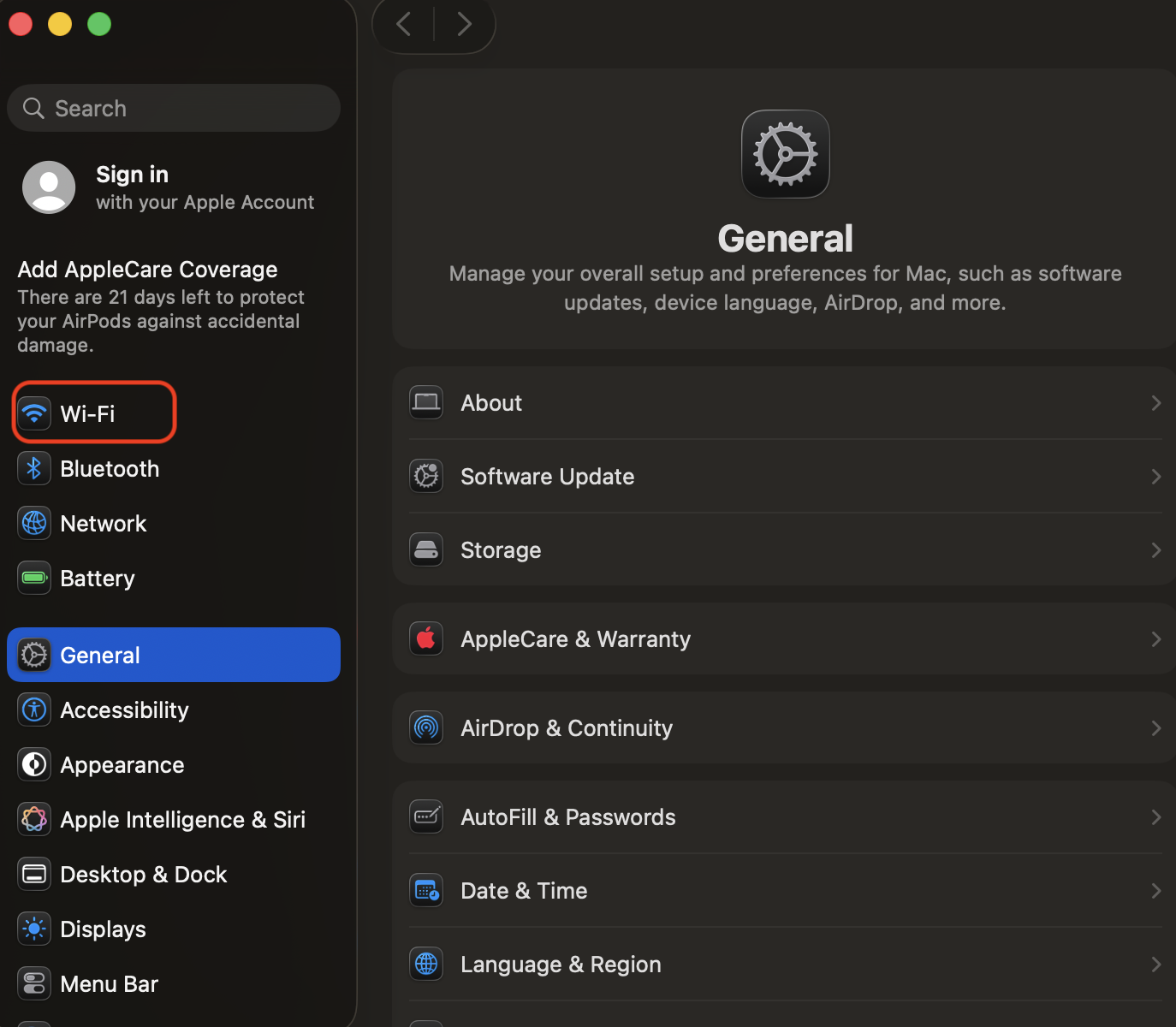Image resolution: width=1176 pixels, height=1027 pixels.
Task: Click the green Battery icon
Action: pos(34,578)
